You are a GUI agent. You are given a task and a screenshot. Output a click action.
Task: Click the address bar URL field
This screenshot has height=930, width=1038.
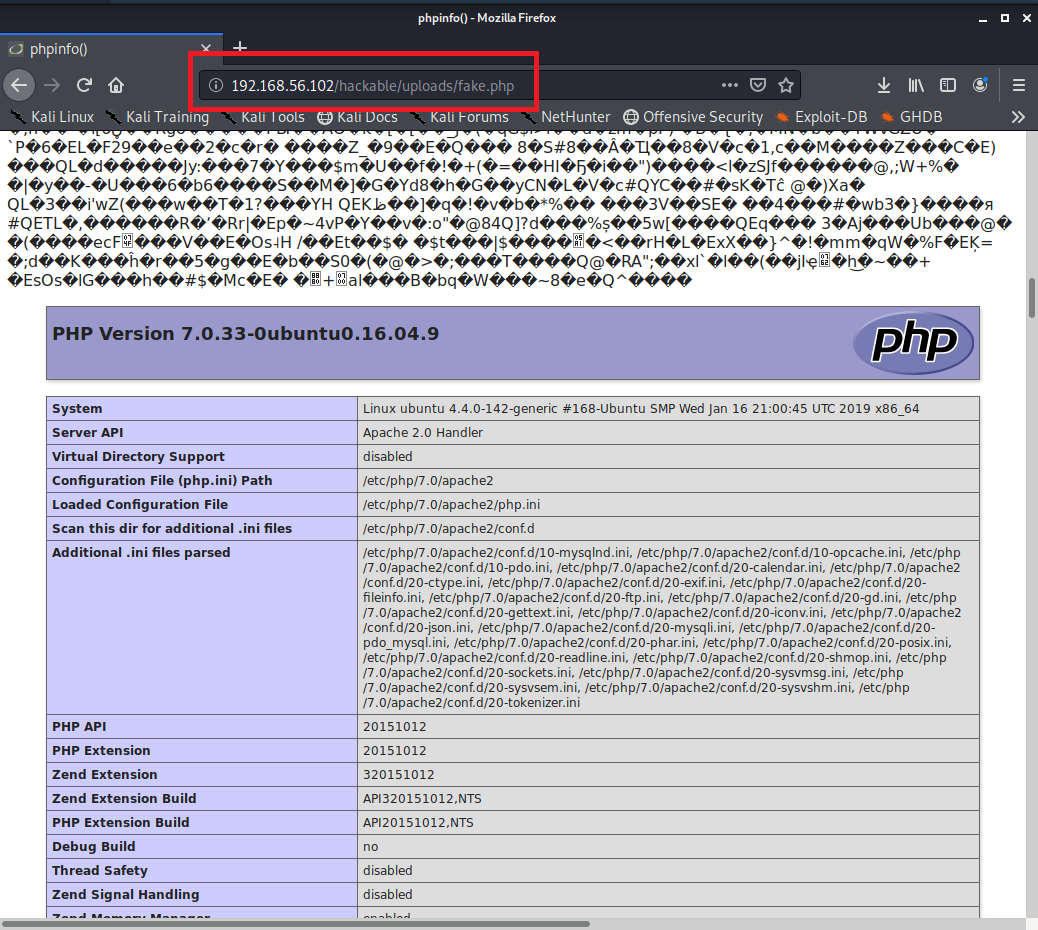point(450,86)
